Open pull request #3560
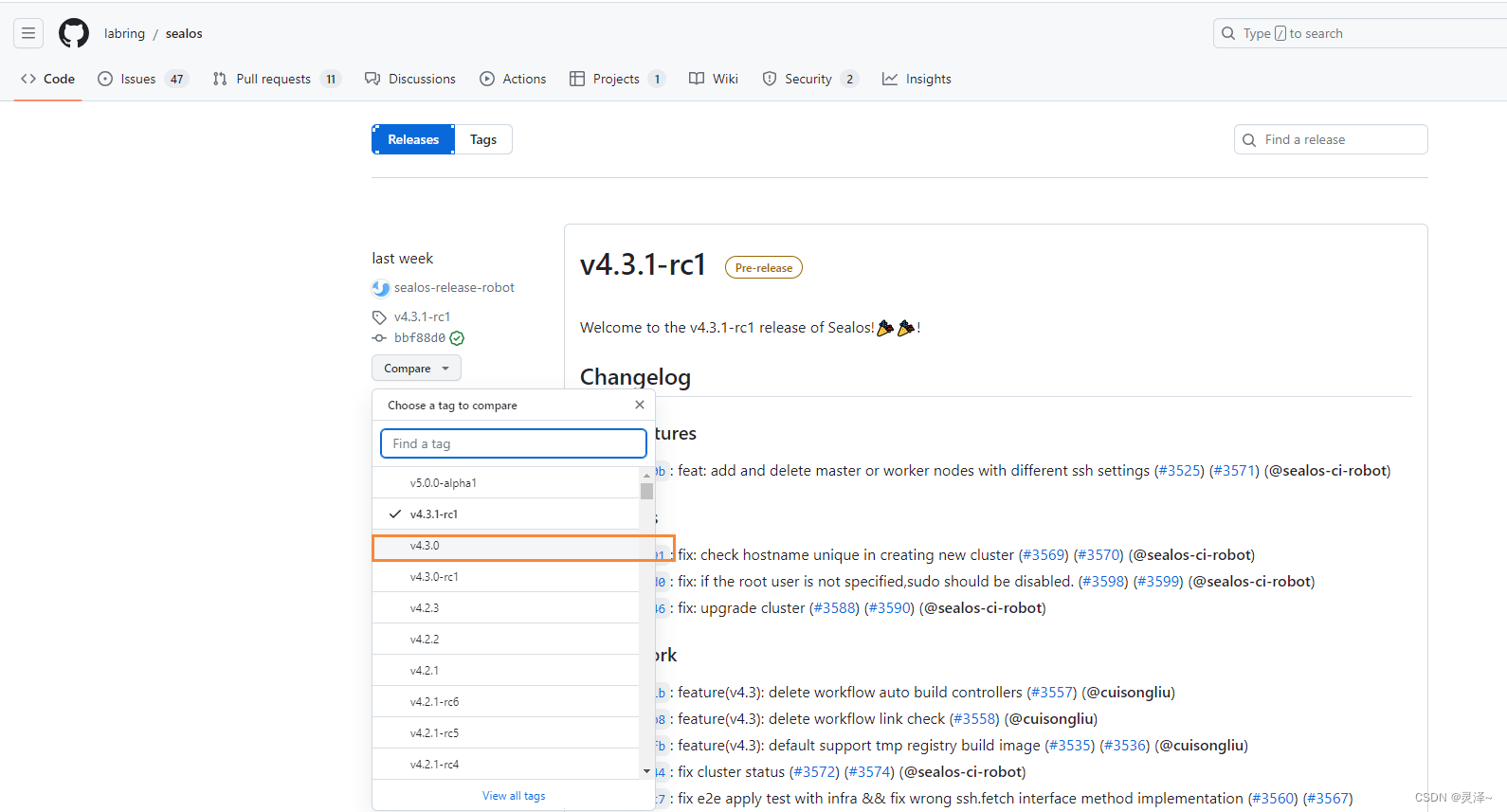Viewport: 1507px width, 812px height. 1273,799
